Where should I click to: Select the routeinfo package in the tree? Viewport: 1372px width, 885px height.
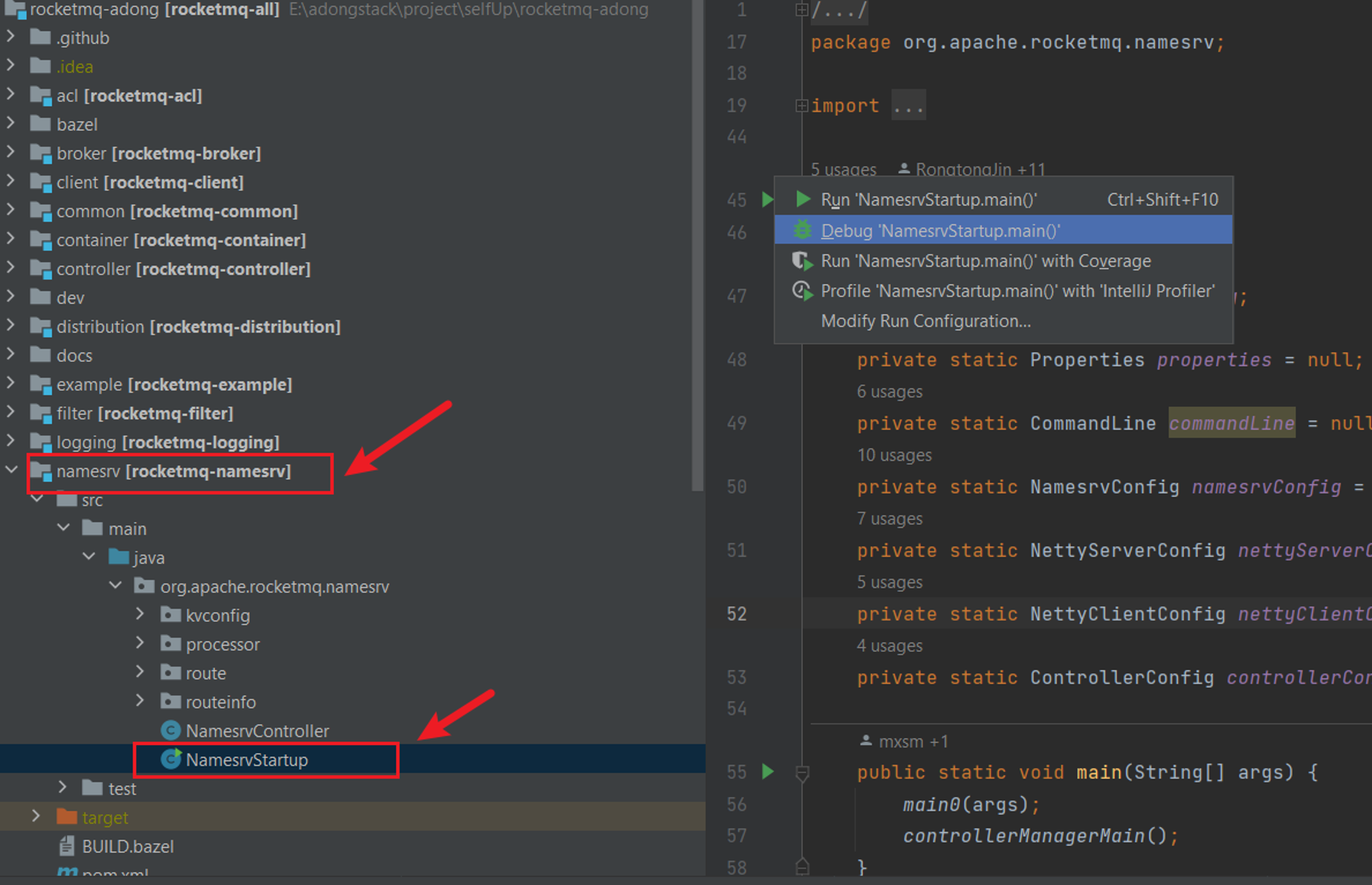tap(220, 702)
